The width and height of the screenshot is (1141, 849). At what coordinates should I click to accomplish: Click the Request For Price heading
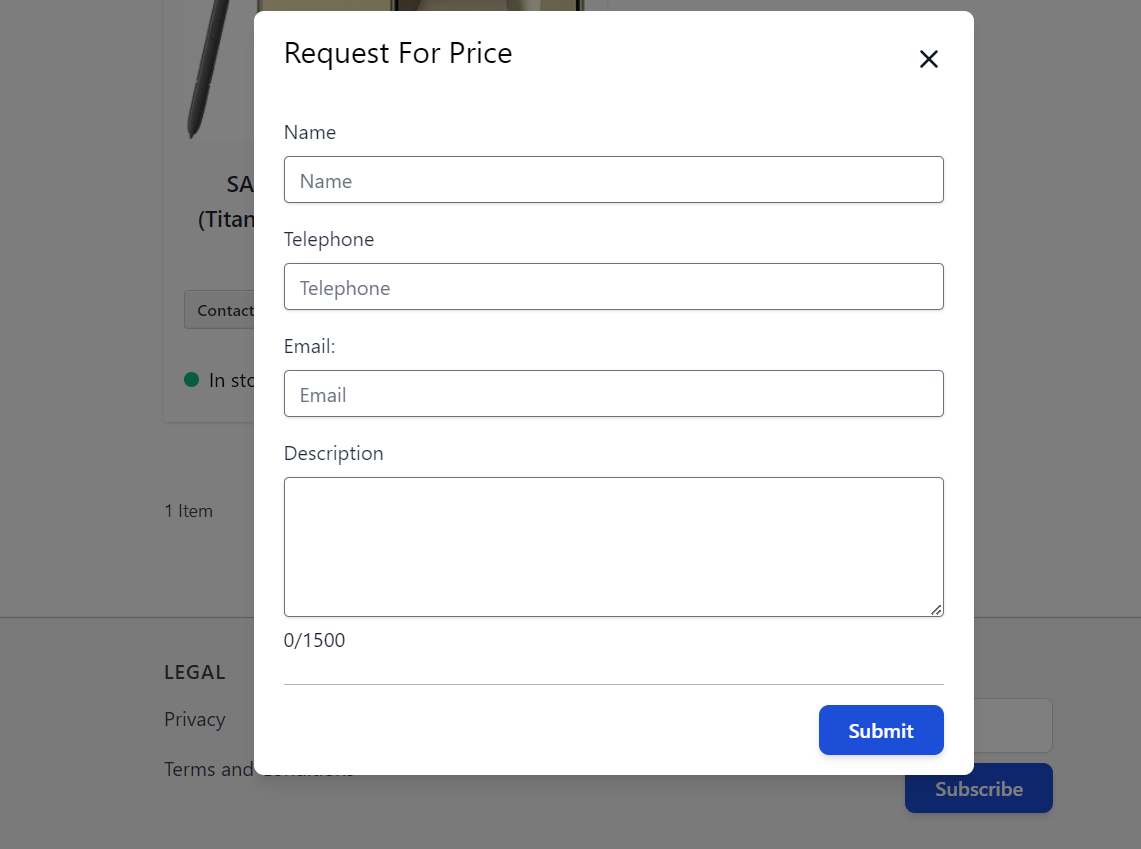398,53
